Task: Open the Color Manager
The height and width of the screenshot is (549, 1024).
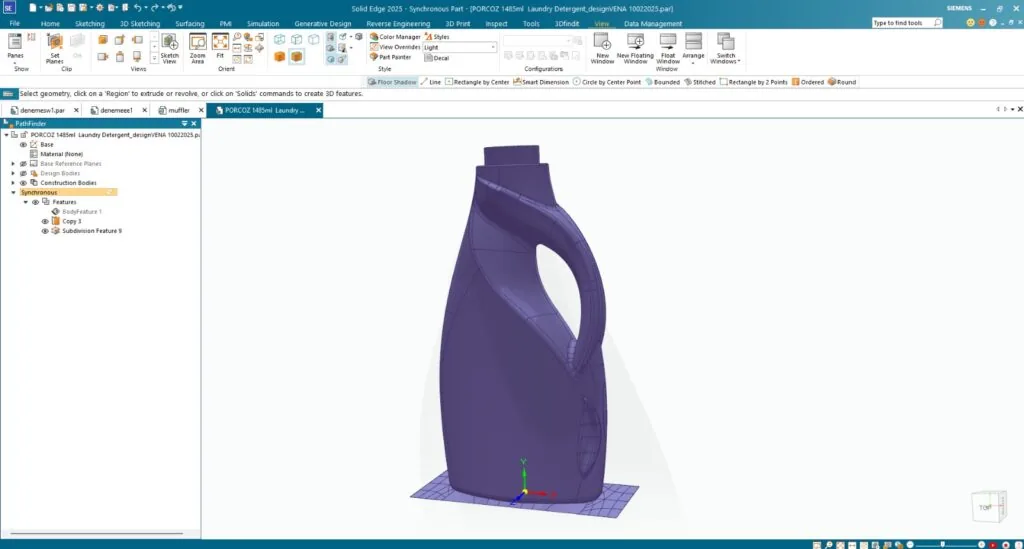Action: pyautogui.click(x=395, y=37)
